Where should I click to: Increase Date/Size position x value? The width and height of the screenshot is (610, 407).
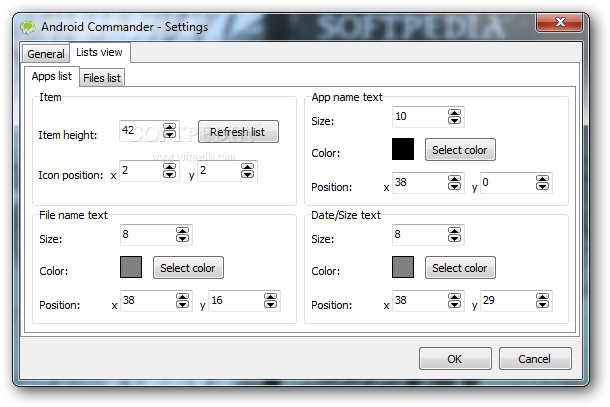pyautogui.click(x=454, y=296)
